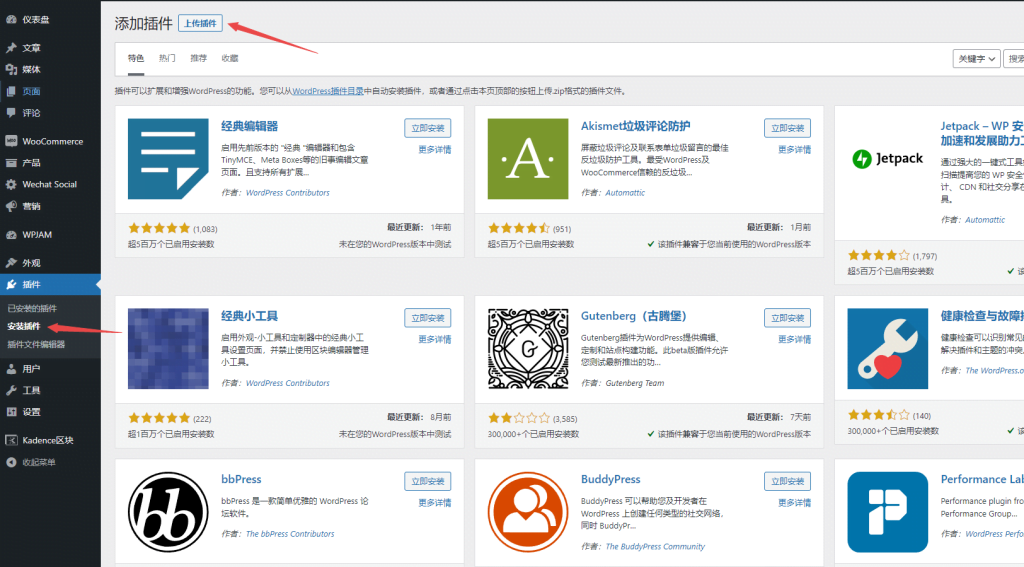Click 立即安装 for 经典编辑器
The height and width of the screenshot is (567, 1024).
click(x=428, y=128)
